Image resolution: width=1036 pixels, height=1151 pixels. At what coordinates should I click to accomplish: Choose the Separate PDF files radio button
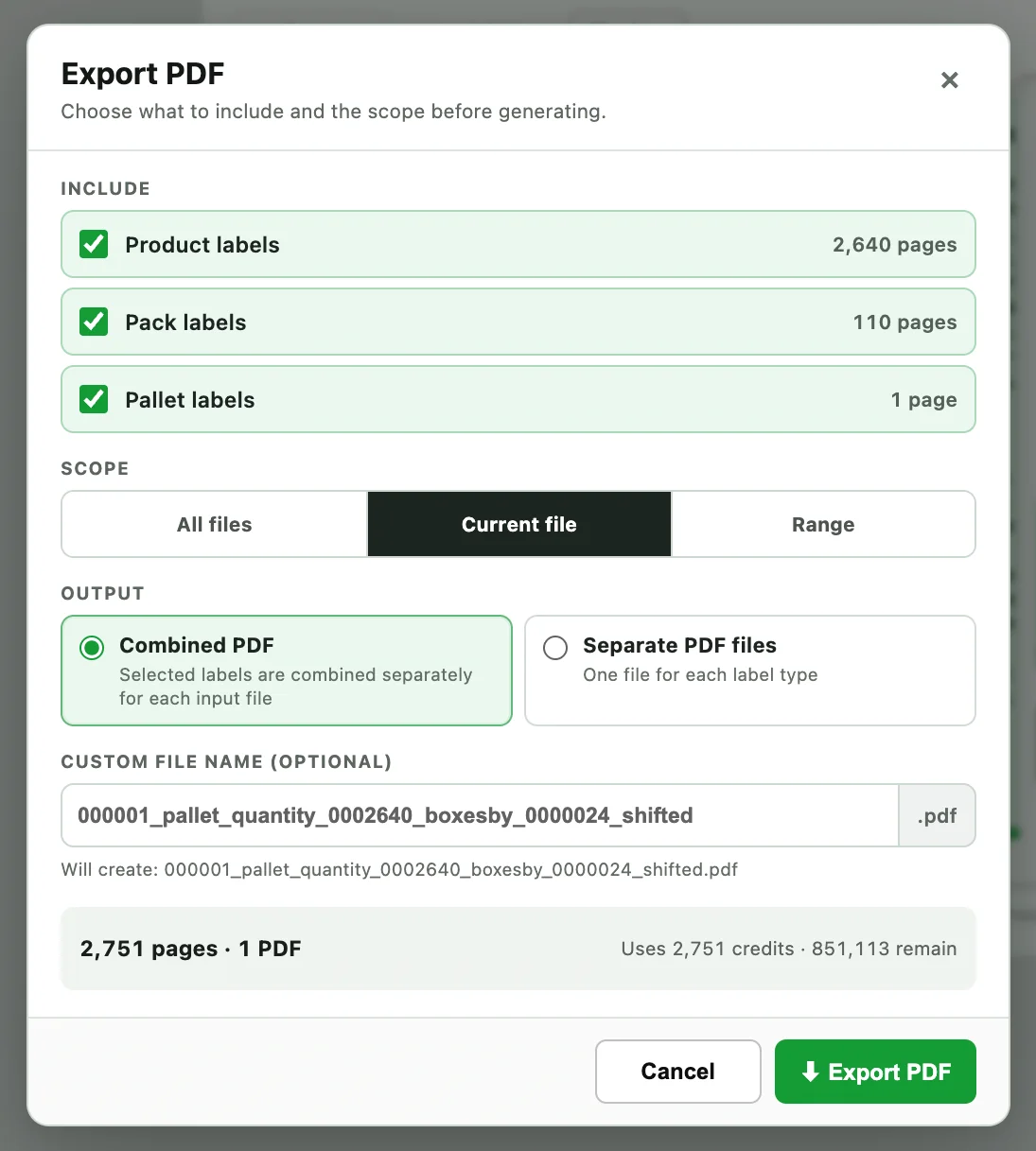coord(555,648)
